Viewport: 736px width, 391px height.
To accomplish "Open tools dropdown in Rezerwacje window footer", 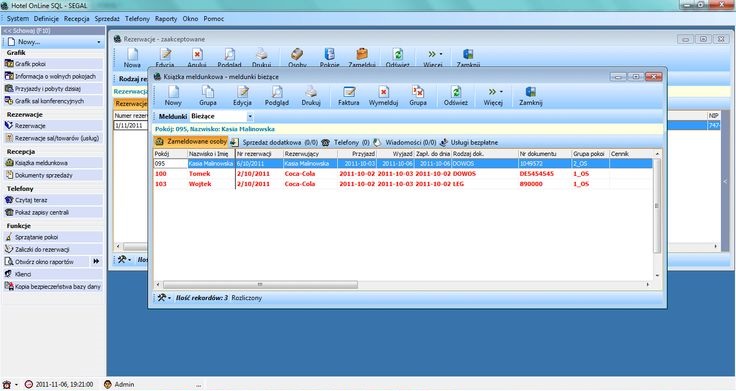I will [x=124, y=259].
